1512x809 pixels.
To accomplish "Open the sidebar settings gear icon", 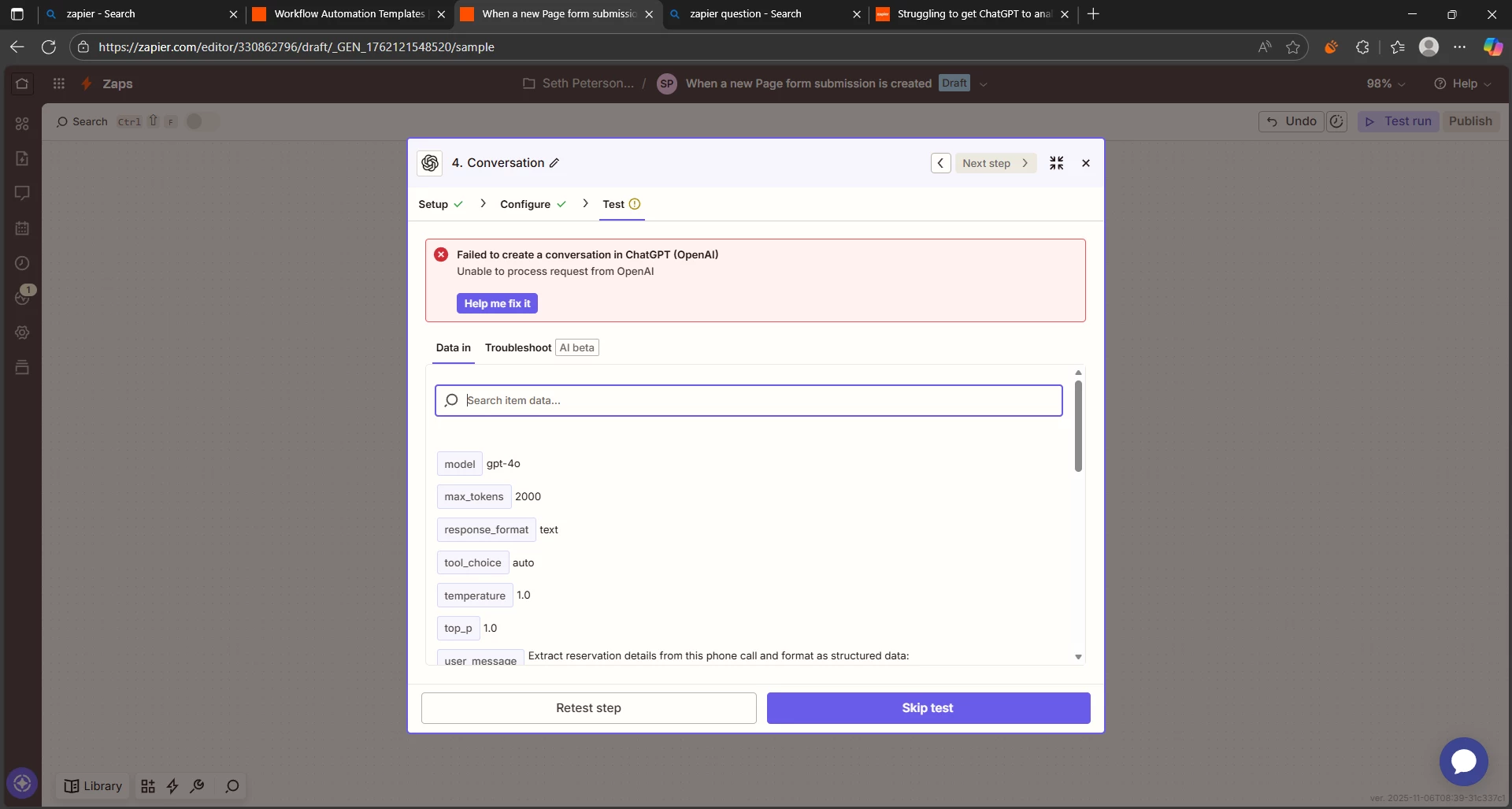I will click(22, 332).
